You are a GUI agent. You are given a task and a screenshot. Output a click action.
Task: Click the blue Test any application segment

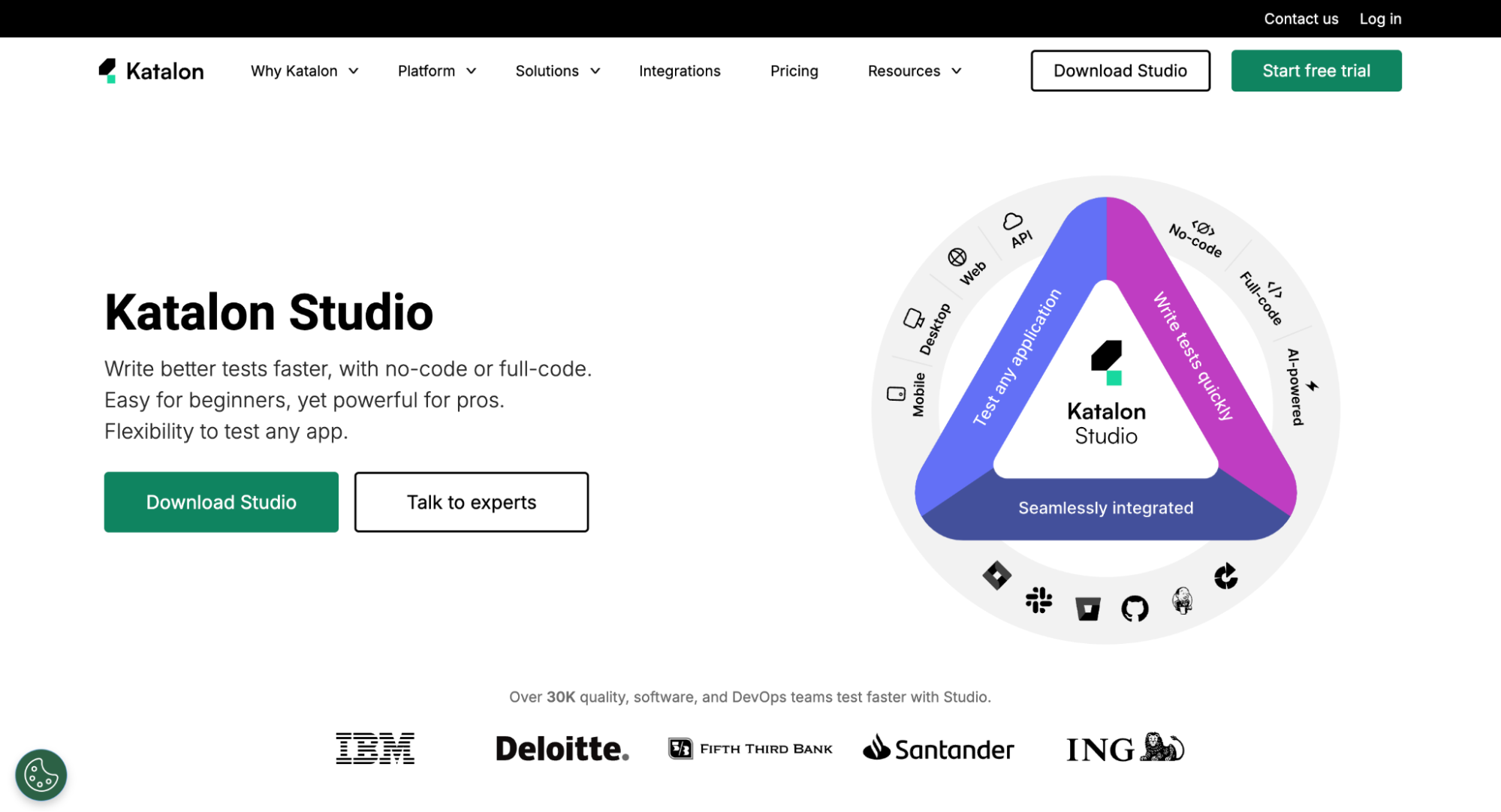1016,357
